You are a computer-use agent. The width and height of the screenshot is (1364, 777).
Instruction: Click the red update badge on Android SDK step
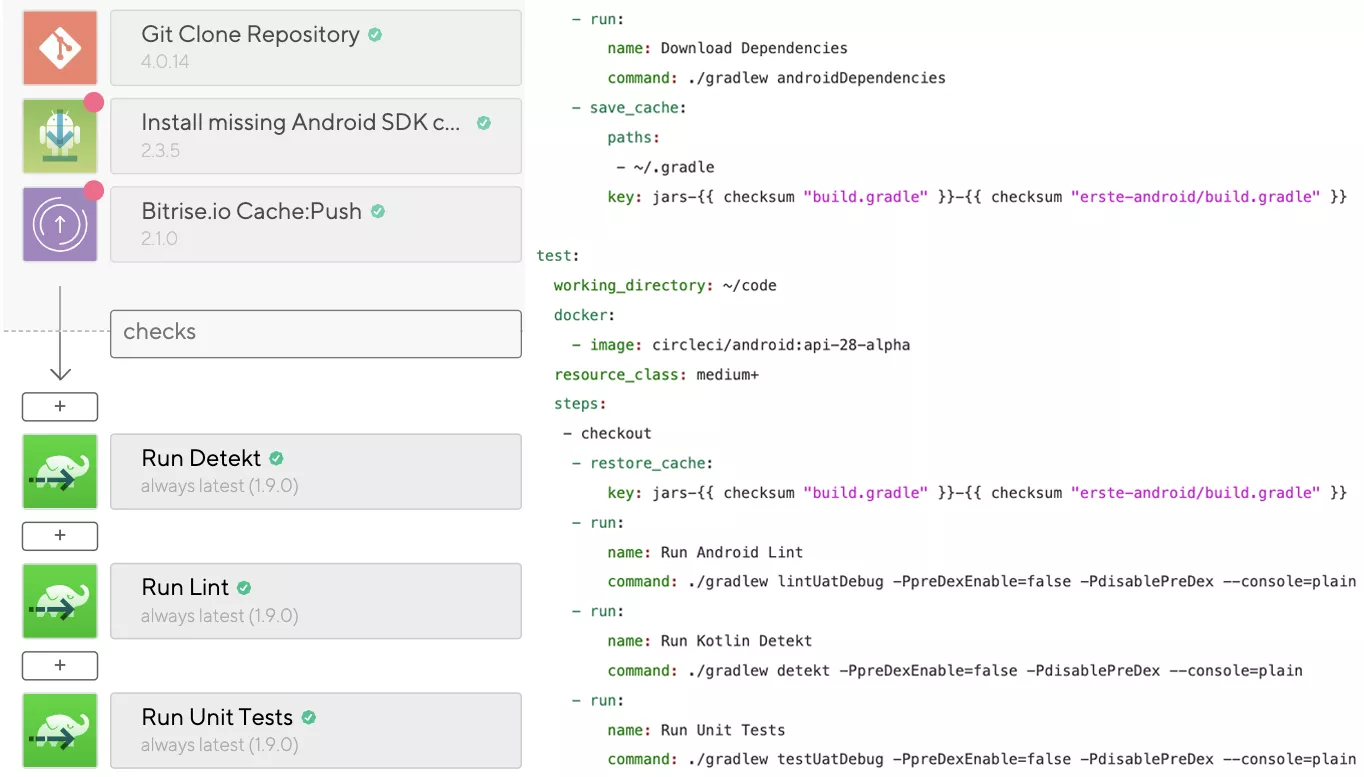(x=94, y=102)
